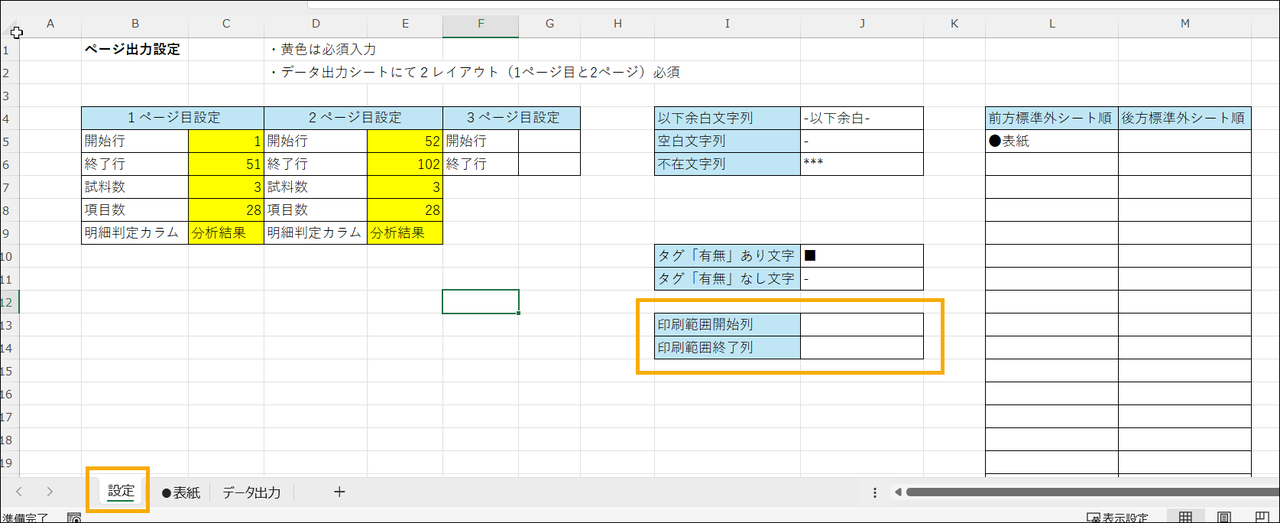Open 表示設定 in the status bar
The image size is (1280, 523).
tap(1117, 518)
